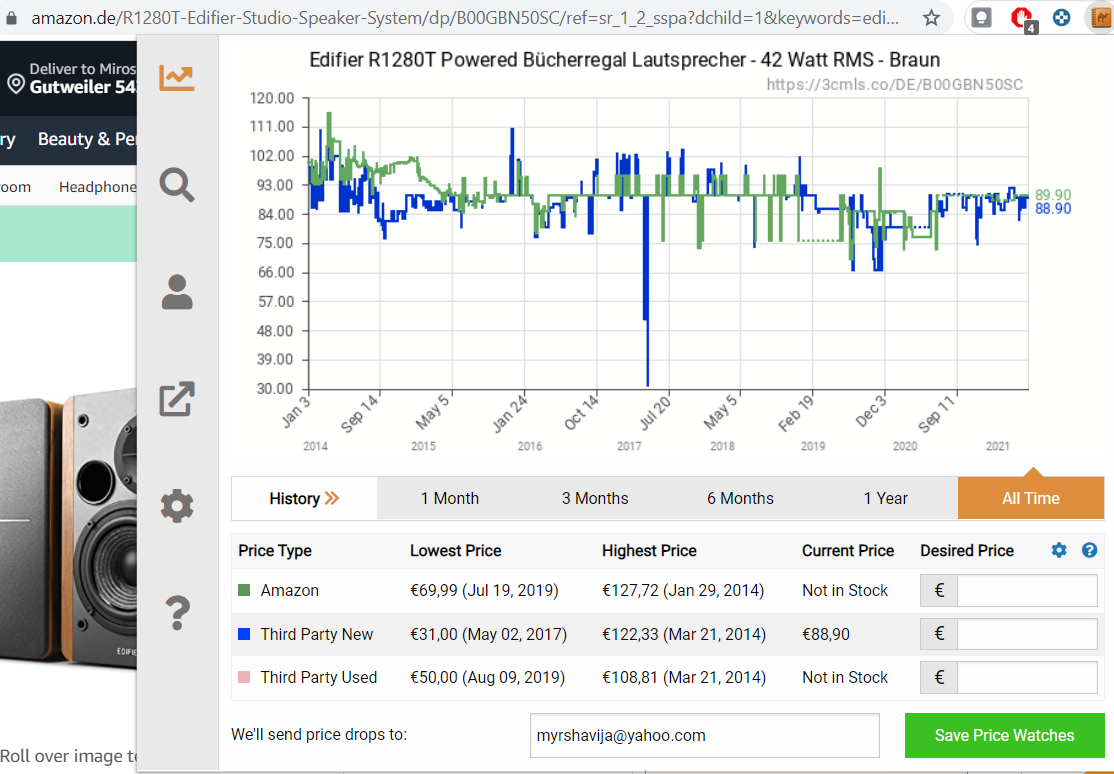The height and width of the screenshot is (774, 1114).
Task: Open the help question mark in sidebar
Action: [x=177, y=613]
